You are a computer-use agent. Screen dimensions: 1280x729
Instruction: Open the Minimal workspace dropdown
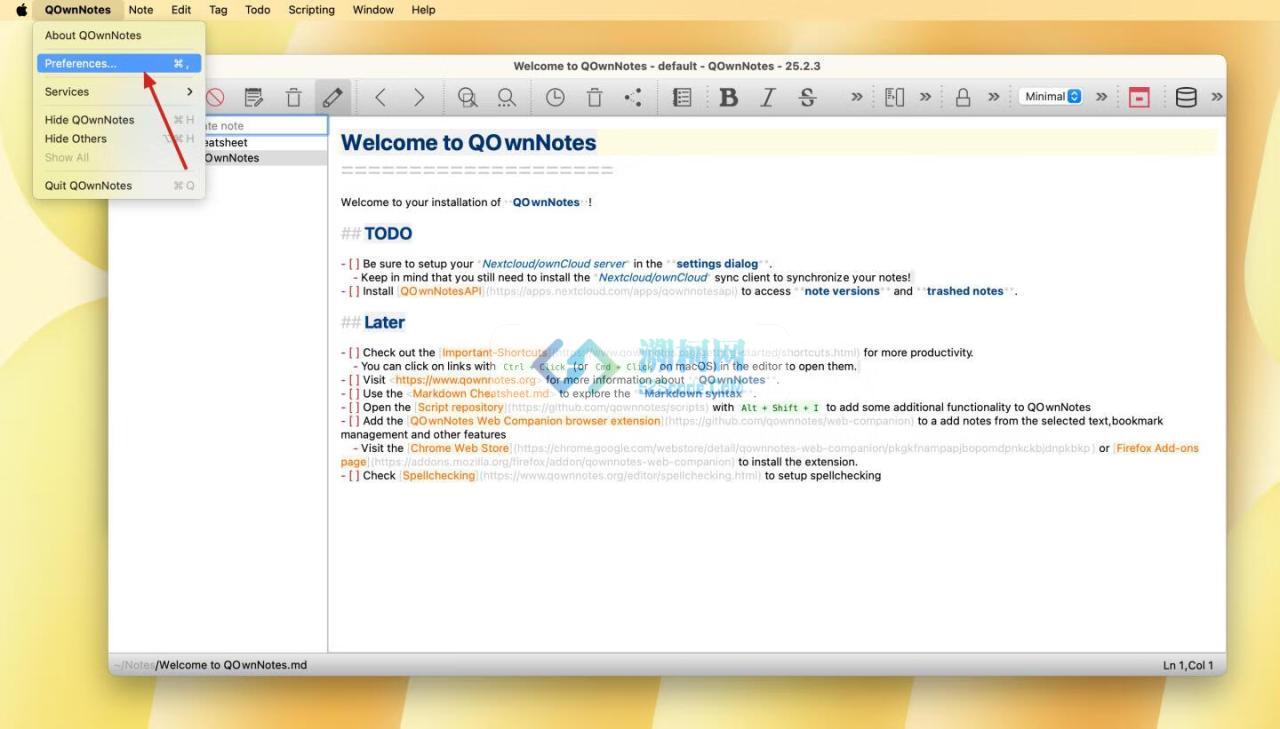(x=1051, y=97)
